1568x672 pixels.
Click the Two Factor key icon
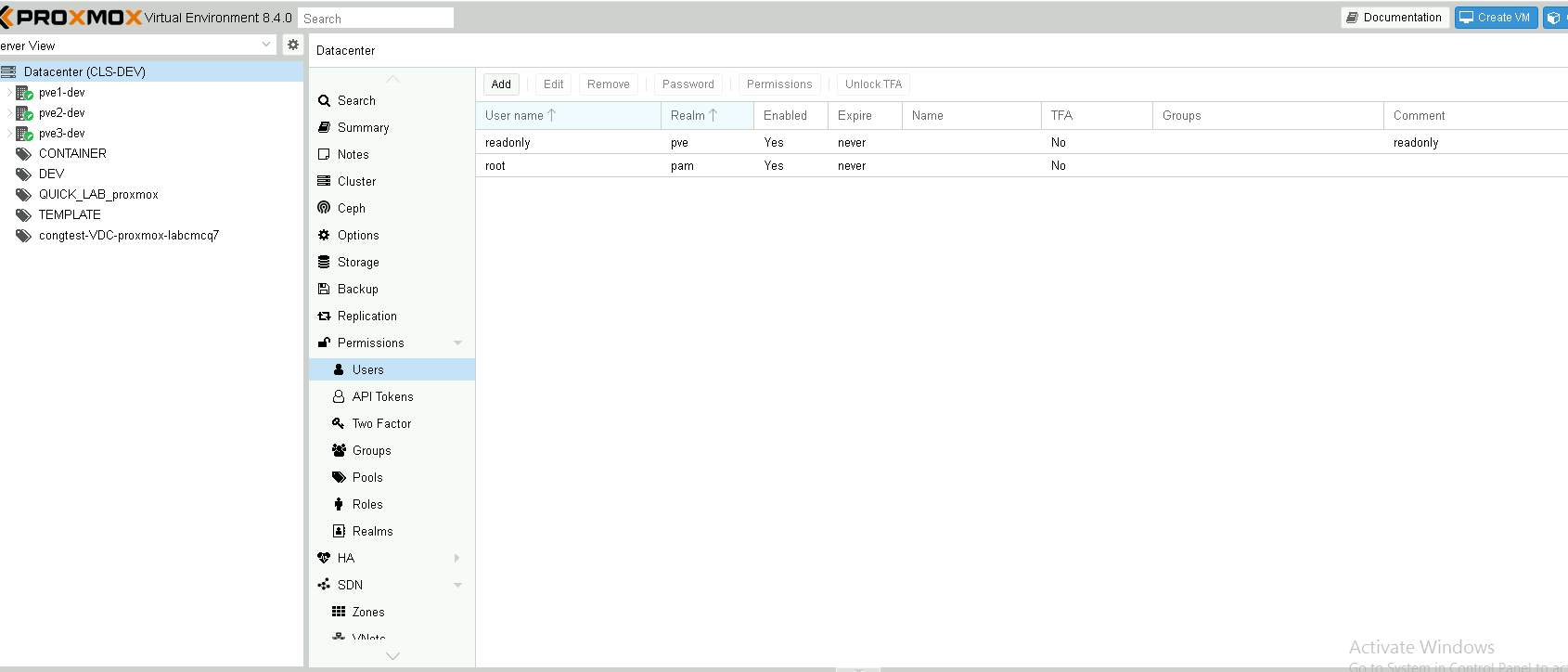click(339, 423)
